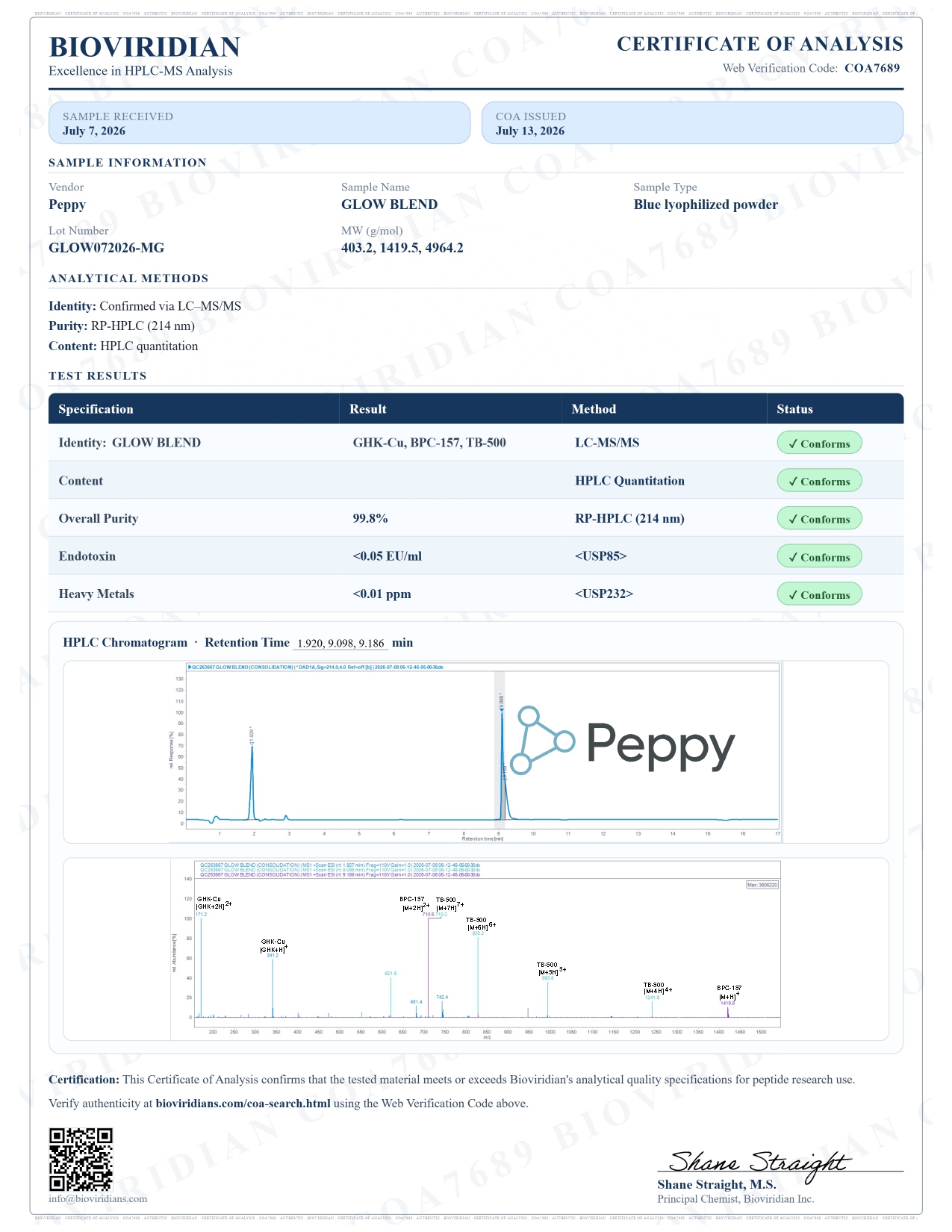Click the result GHK-Cu, BPC-157, TB-500

[x=429, y=443]
